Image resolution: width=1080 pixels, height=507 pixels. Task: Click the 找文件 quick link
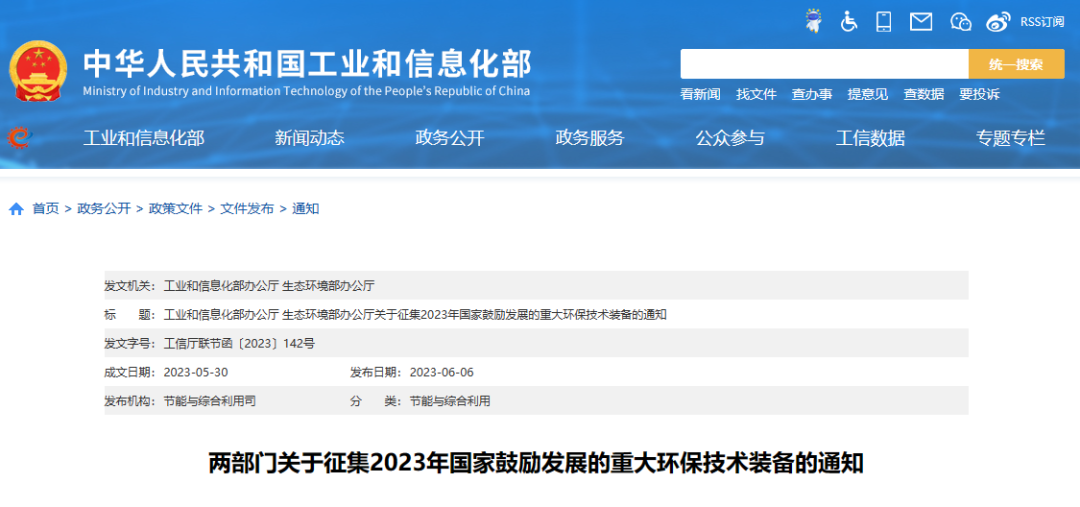tap(756, 94)
